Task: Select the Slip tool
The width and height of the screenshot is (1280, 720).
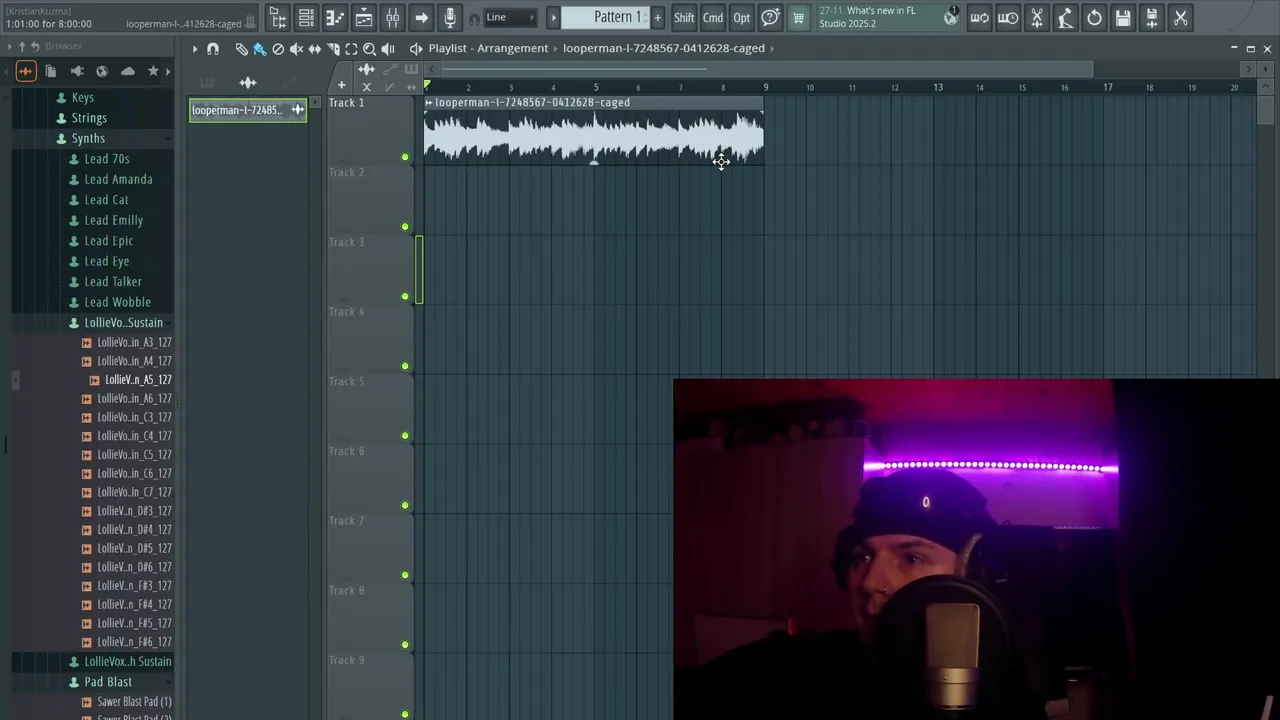Action: (314, 48)
